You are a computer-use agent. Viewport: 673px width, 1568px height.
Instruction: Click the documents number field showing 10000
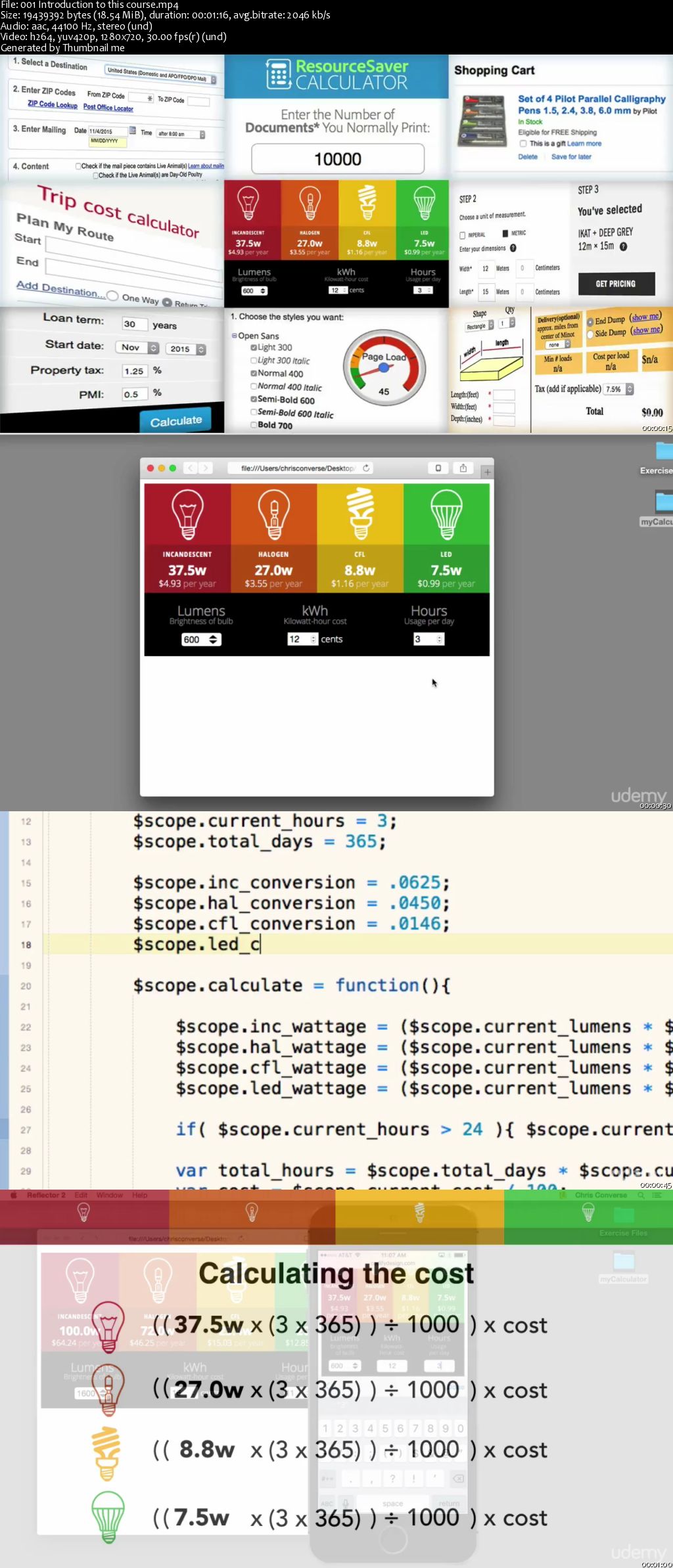coord(338,159)
